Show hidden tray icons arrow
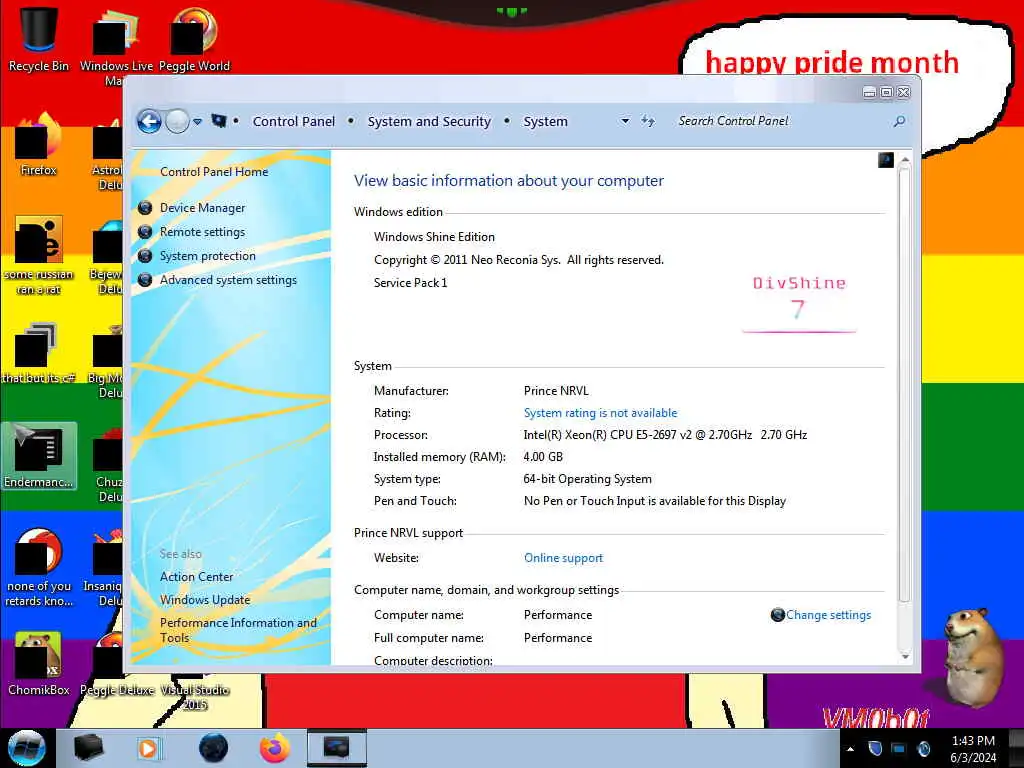This screenshot has height=768, width=1024. point(850,749)
